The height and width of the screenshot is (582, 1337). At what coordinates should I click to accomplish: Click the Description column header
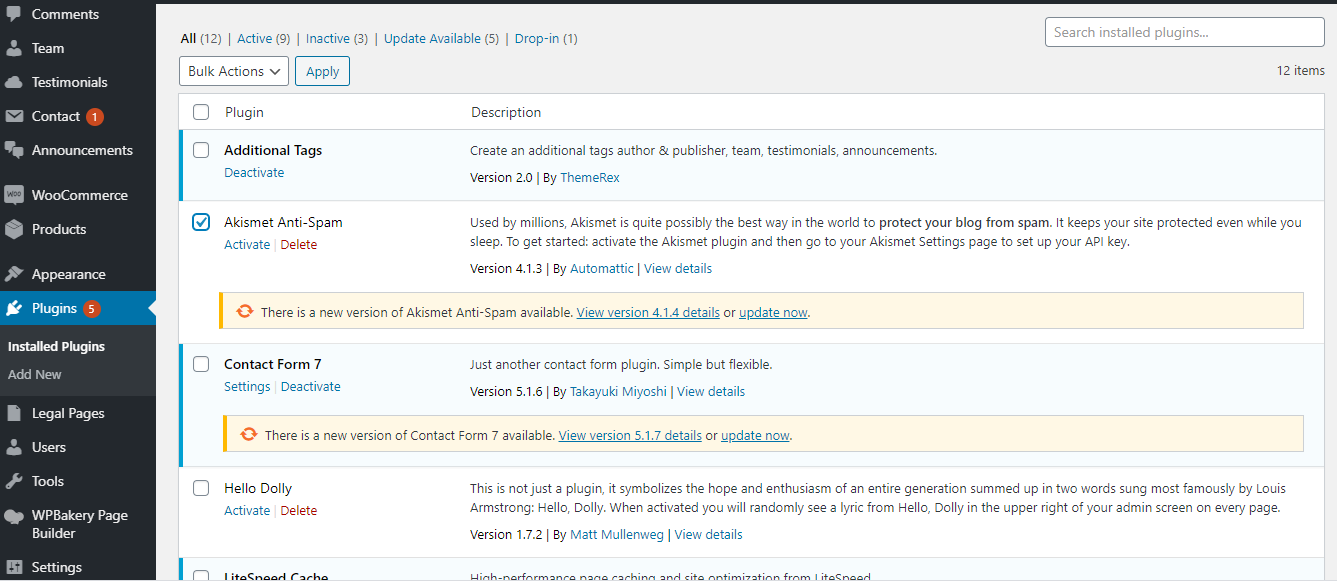tap(506, 112)
